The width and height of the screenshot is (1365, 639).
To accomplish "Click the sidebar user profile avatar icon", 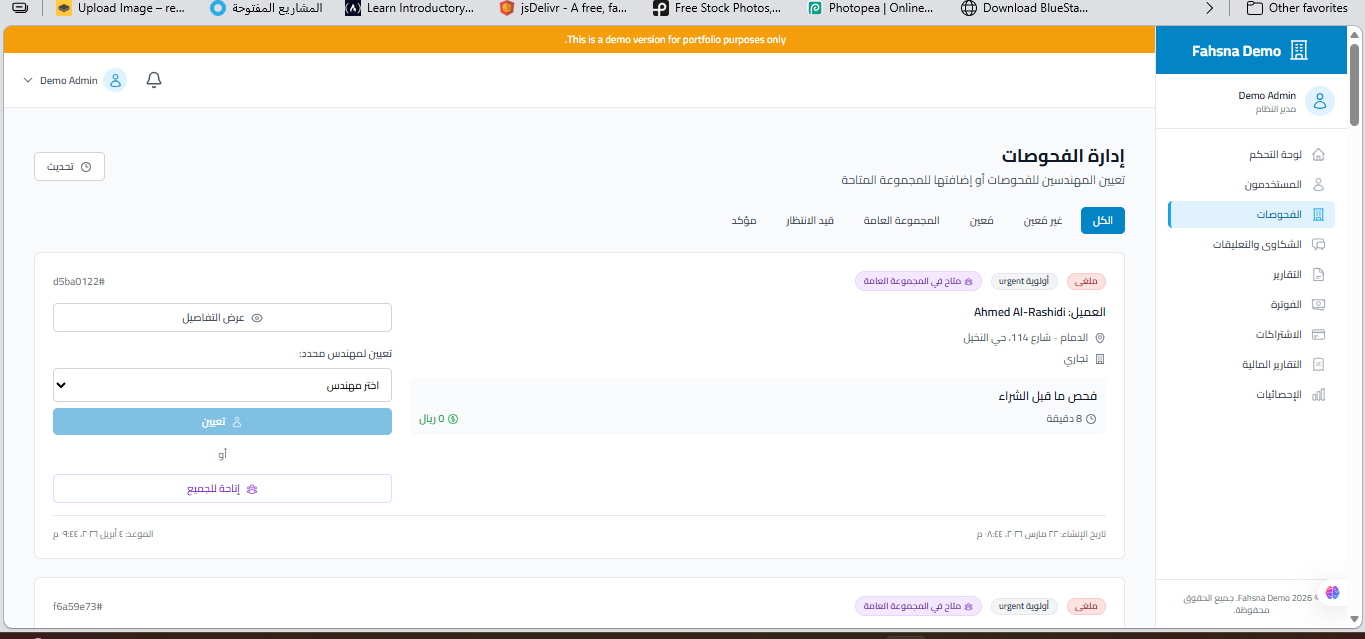I will tap(1321, 101).
